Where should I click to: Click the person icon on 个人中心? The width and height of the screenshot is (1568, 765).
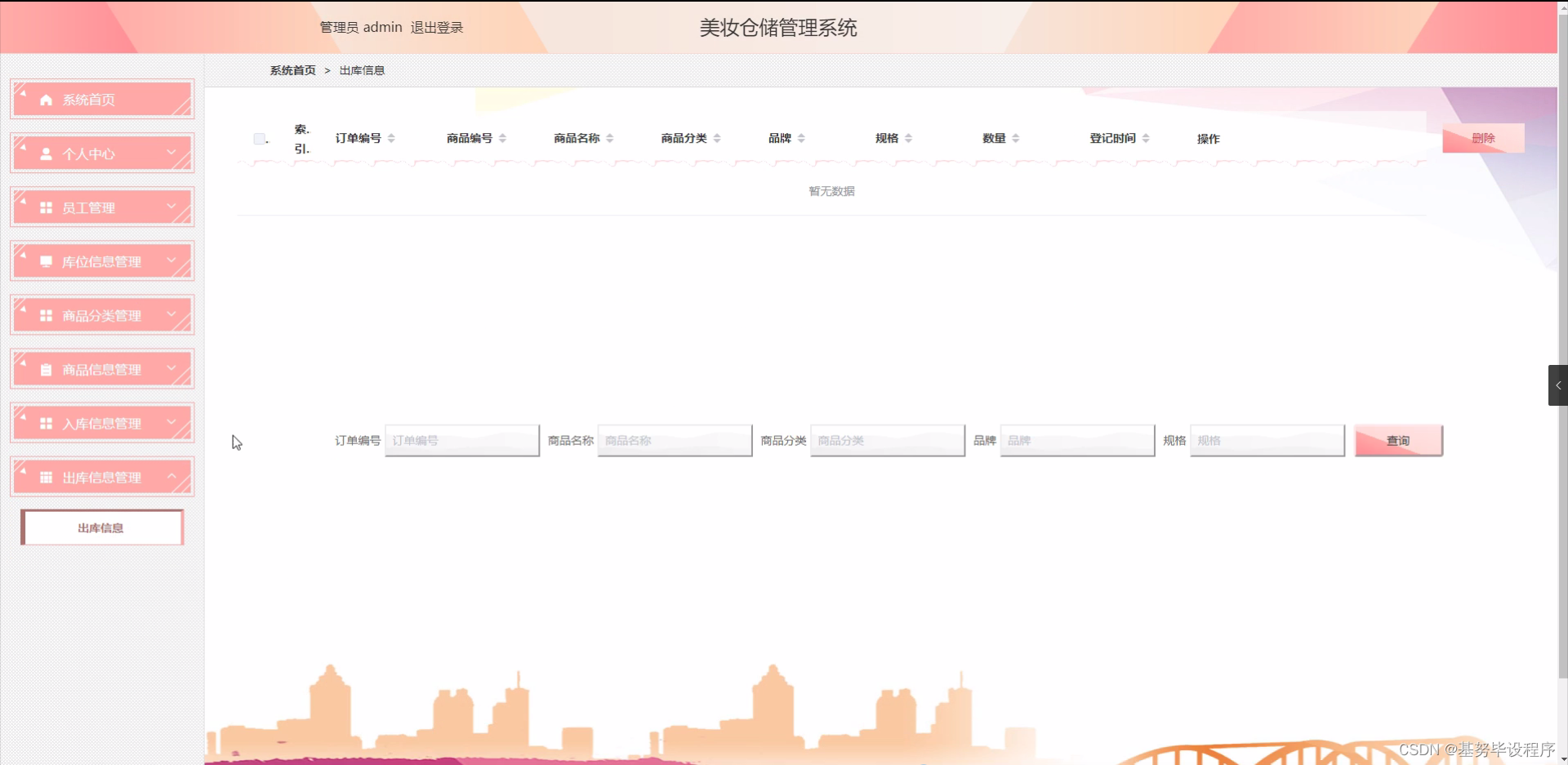45,153
